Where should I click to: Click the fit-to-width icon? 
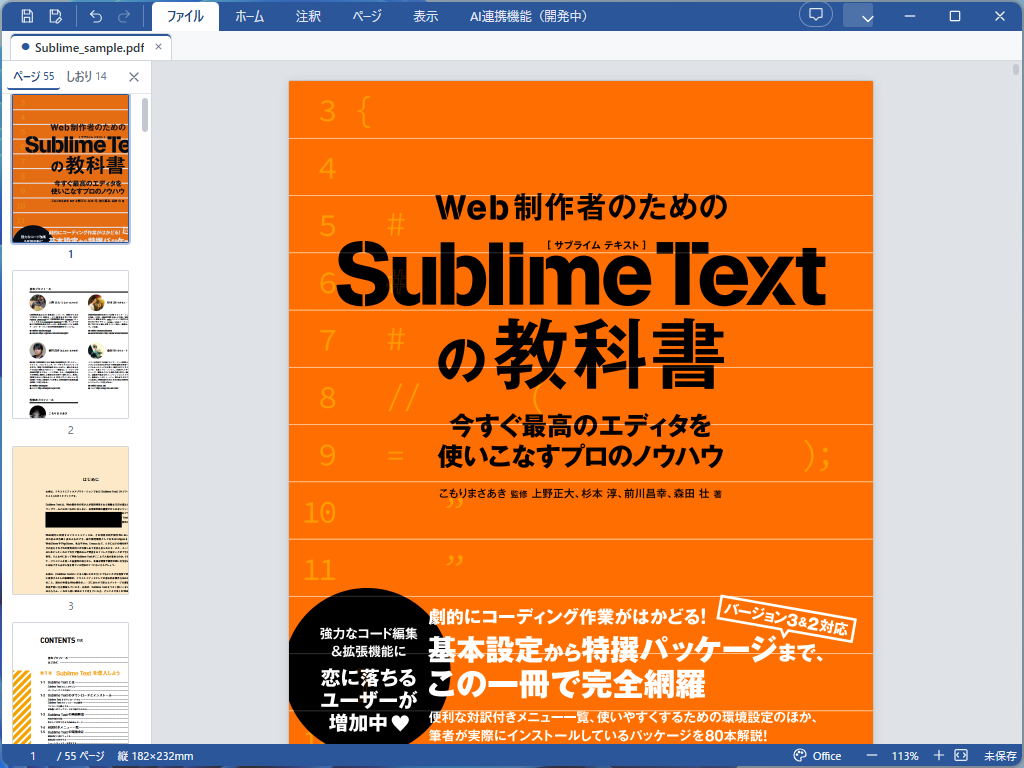961,756
